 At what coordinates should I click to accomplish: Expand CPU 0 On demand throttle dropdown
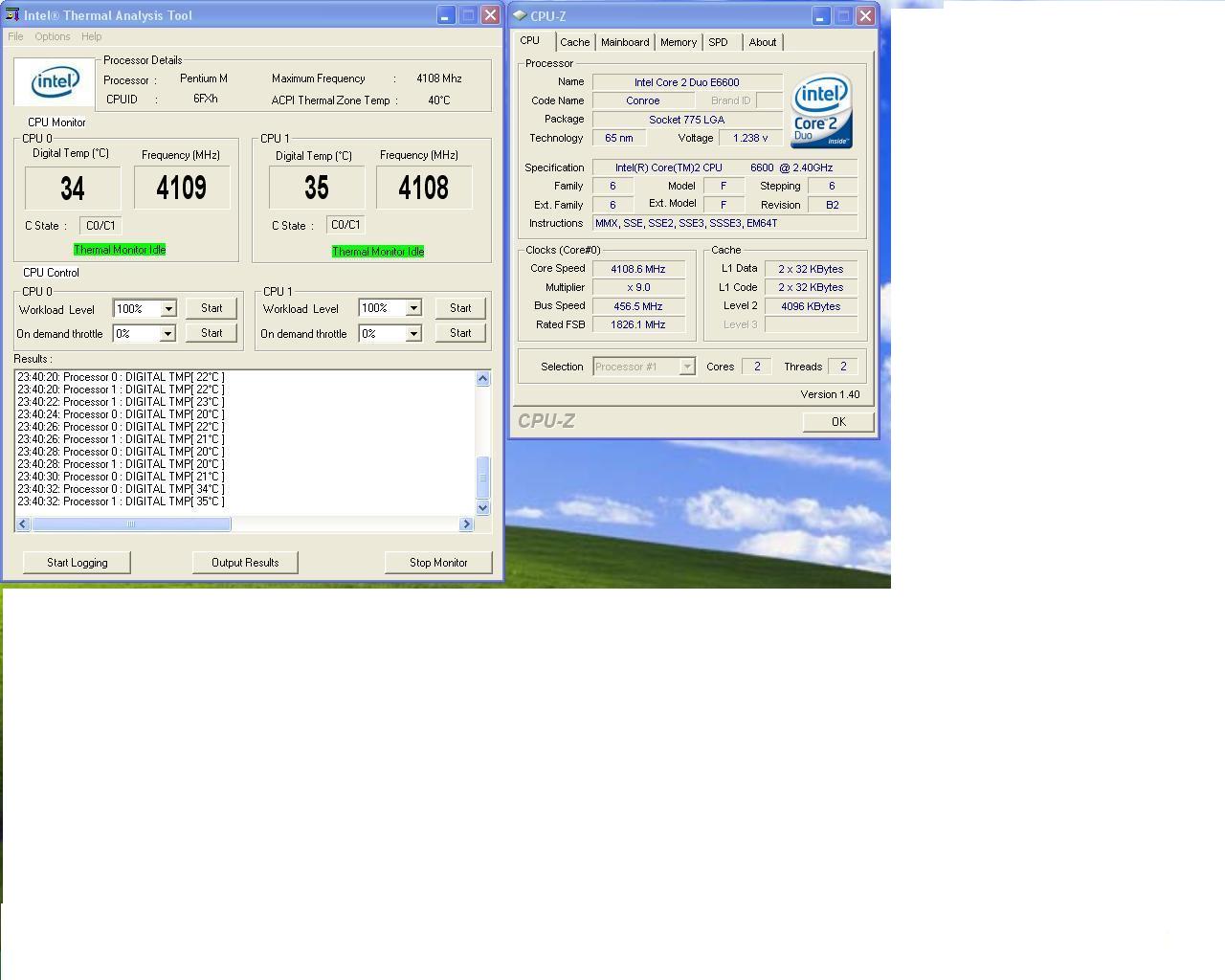pos(167,333)
